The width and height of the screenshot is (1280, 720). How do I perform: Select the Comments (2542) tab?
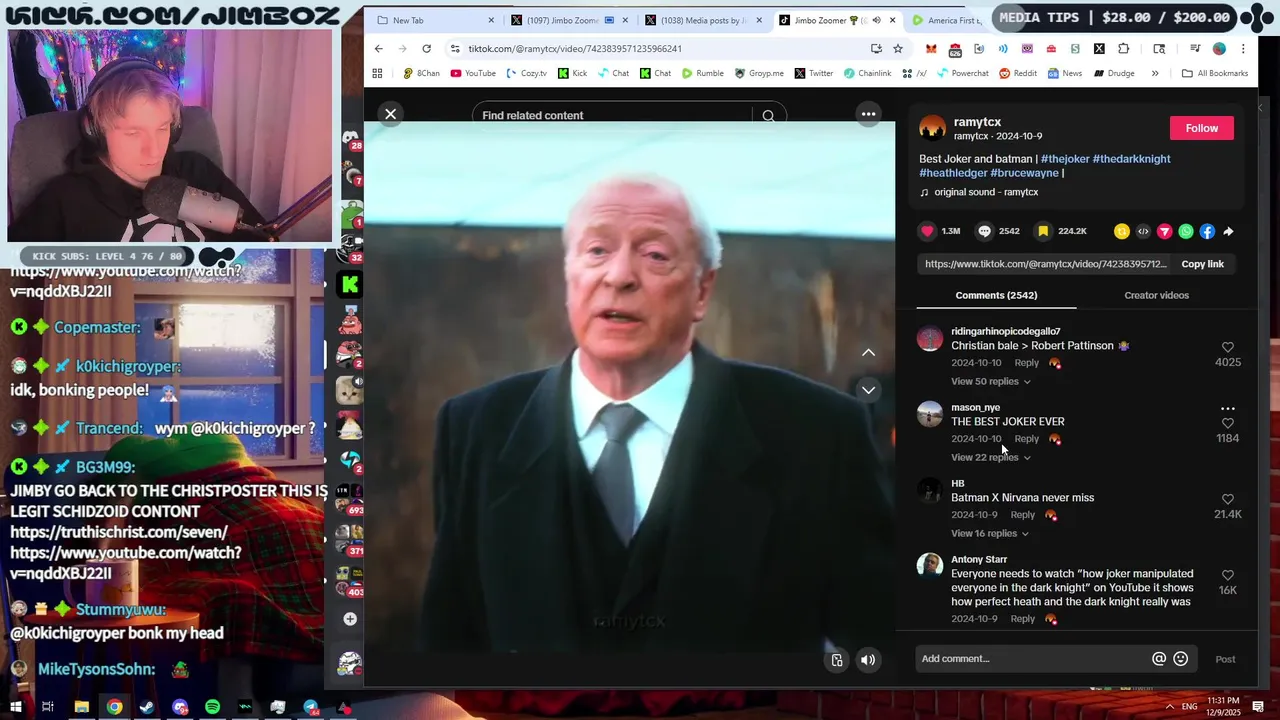click(996, 295)
